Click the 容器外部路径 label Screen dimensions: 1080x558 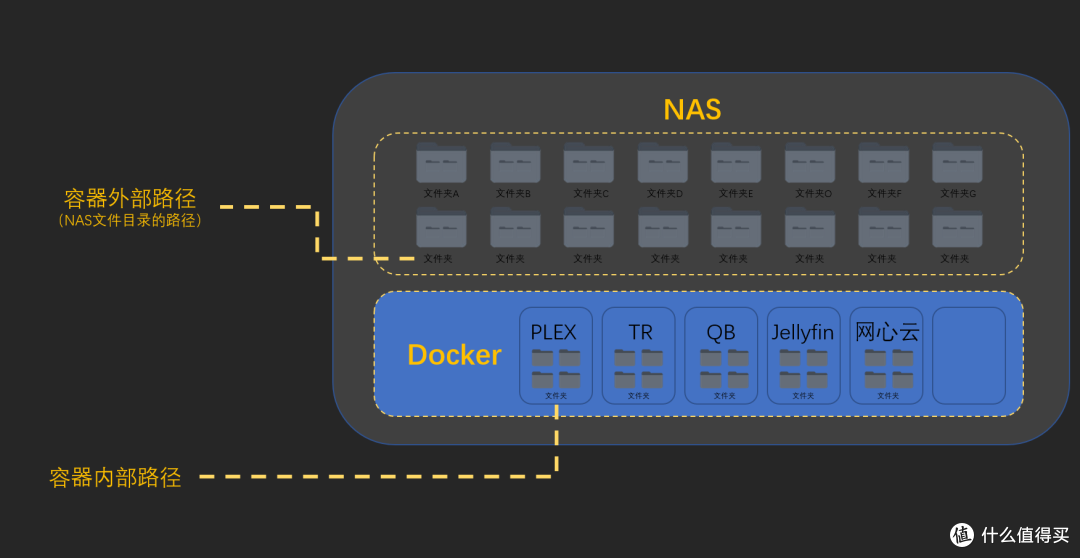coord(129,198)
